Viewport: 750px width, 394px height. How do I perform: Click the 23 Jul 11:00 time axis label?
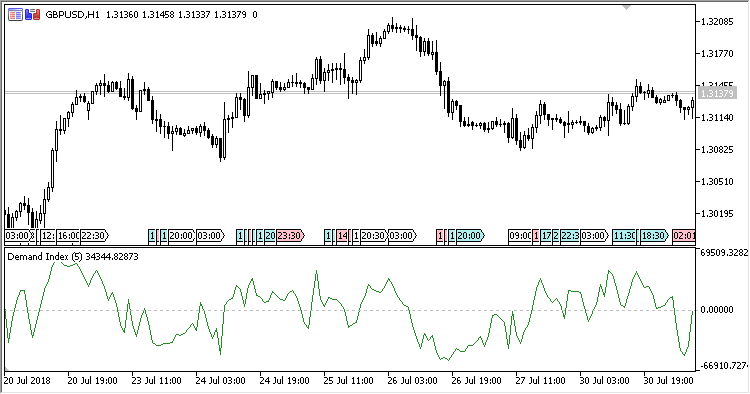pos(156,381)
